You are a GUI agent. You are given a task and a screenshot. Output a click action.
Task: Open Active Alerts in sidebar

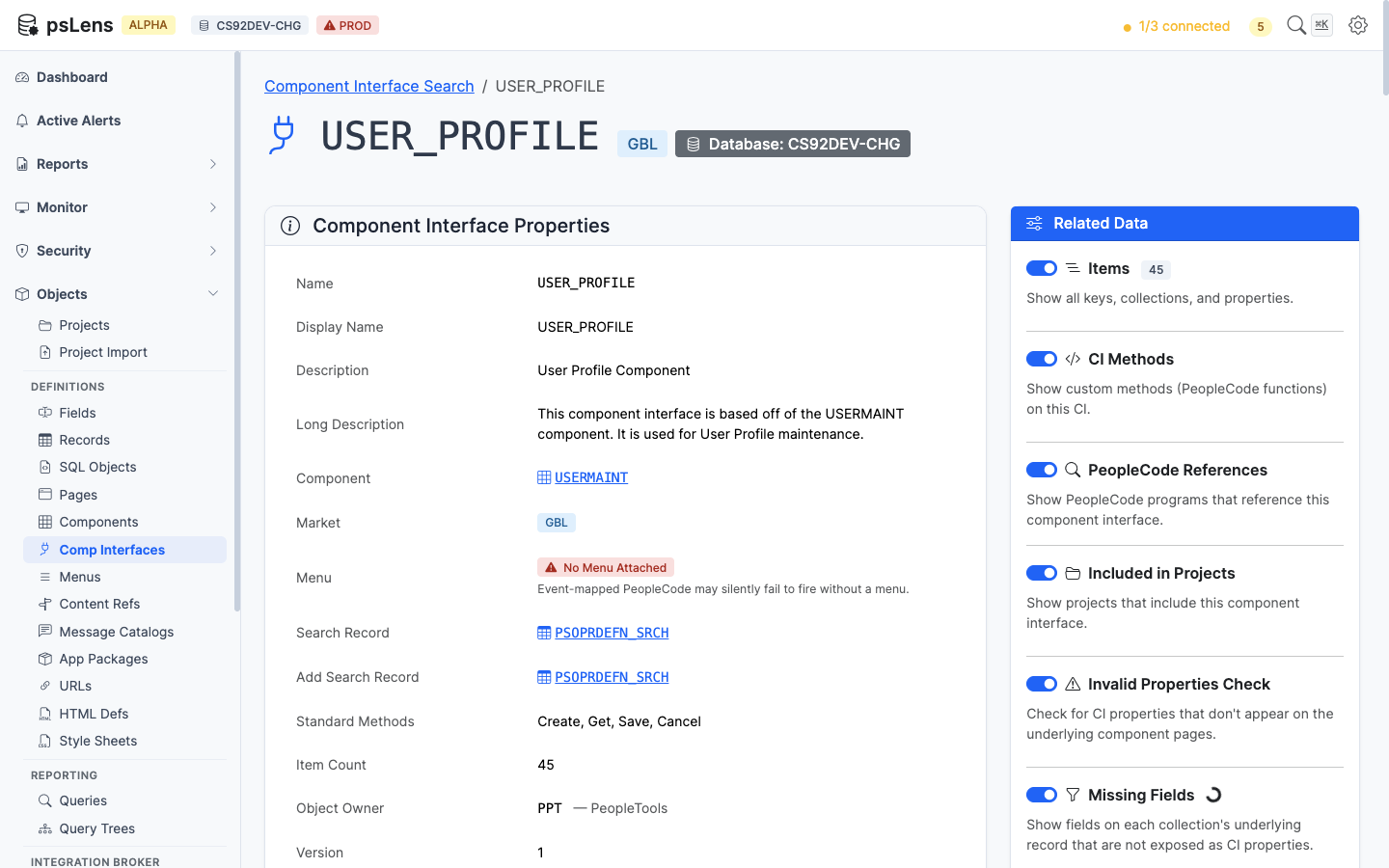coord(118,121)
